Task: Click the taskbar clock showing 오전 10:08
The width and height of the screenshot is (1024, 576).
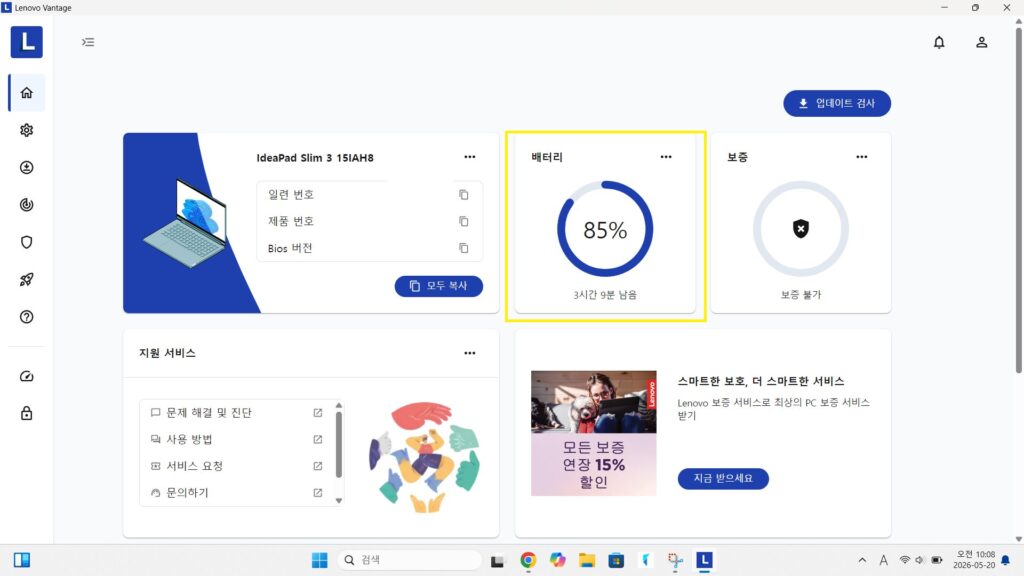Action: (975, 560)
